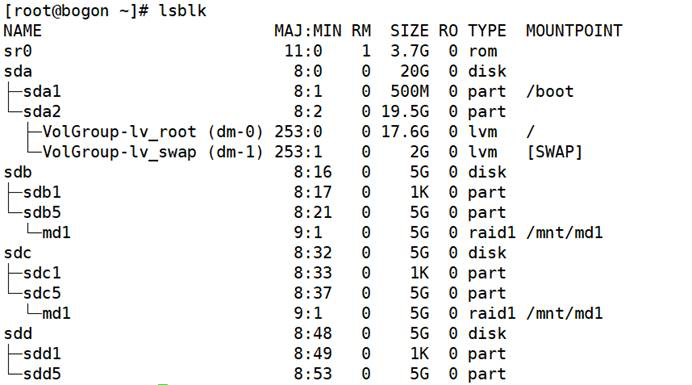This screenshot has width=692, height=385.
Task: Click the 8:48 device number
Action: click(312, 334)
